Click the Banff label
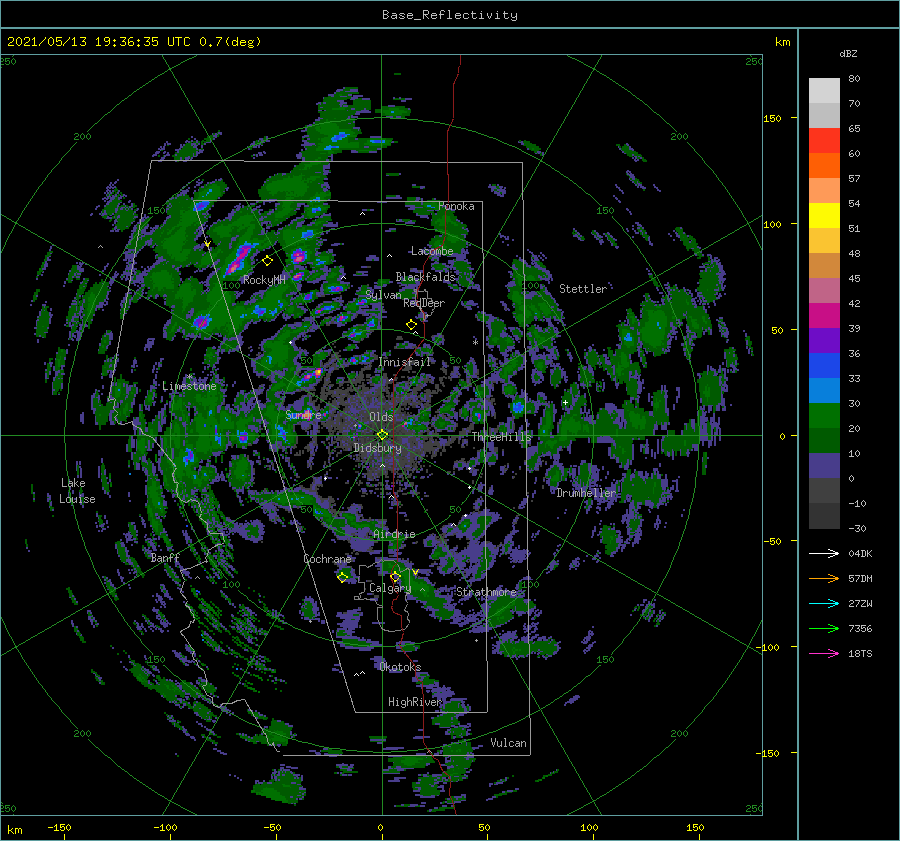 pos(165,558)
